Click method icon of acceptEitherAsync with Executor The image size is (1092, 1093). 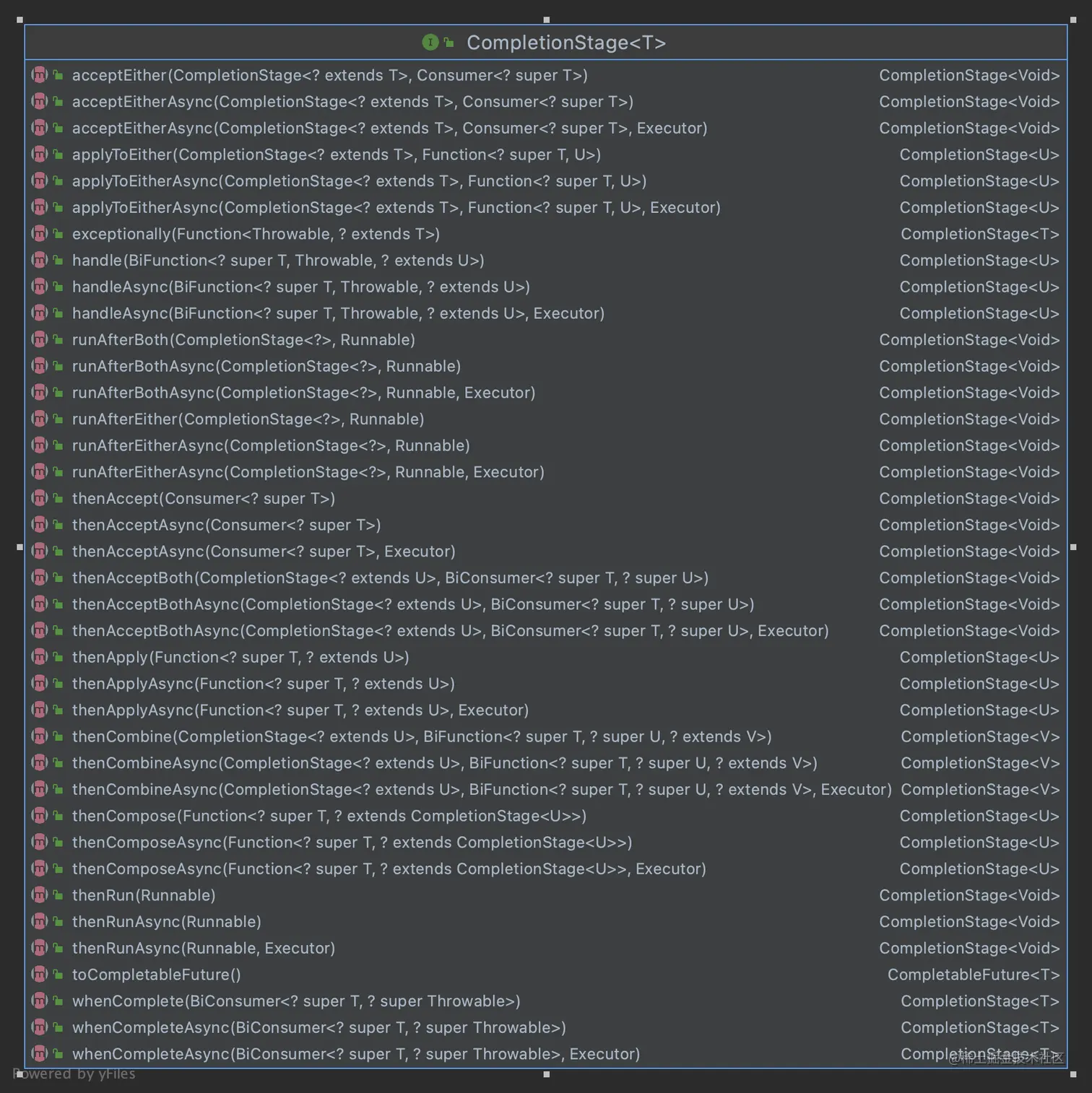click(x=40, y=129)
